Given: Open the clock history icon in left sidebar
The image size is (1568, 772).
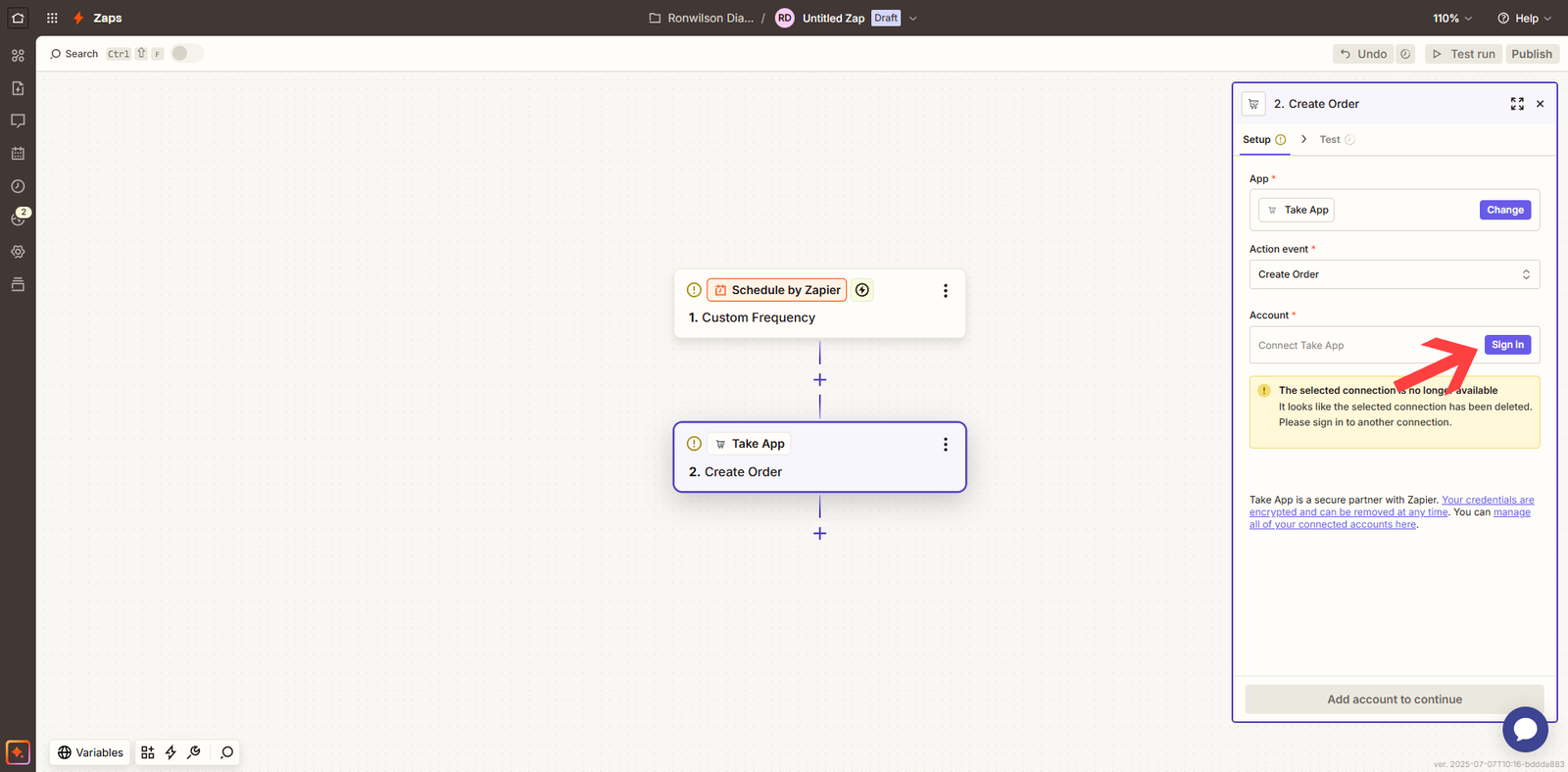Looking at the screenshot, I should point(18,186).
